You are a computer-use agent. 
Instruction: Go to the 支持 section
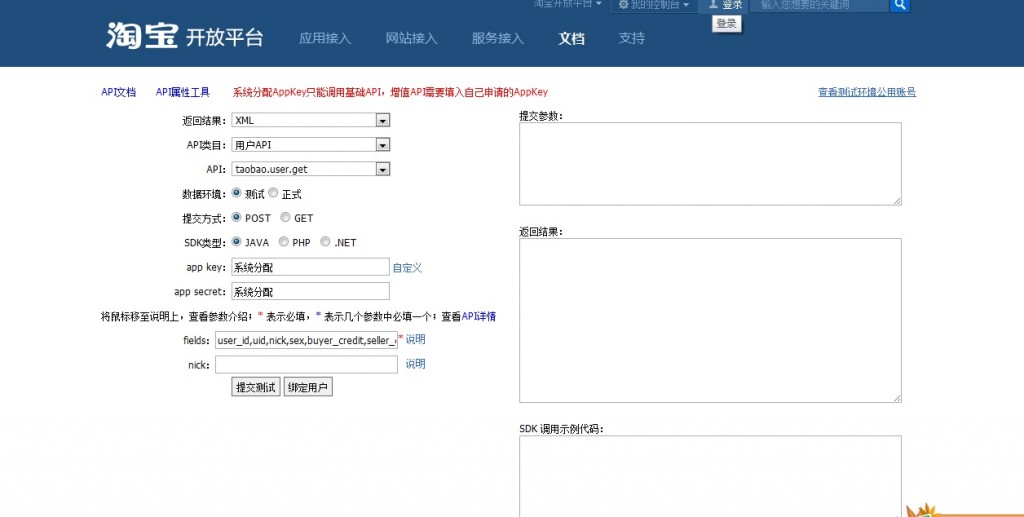tap(632, 39)
